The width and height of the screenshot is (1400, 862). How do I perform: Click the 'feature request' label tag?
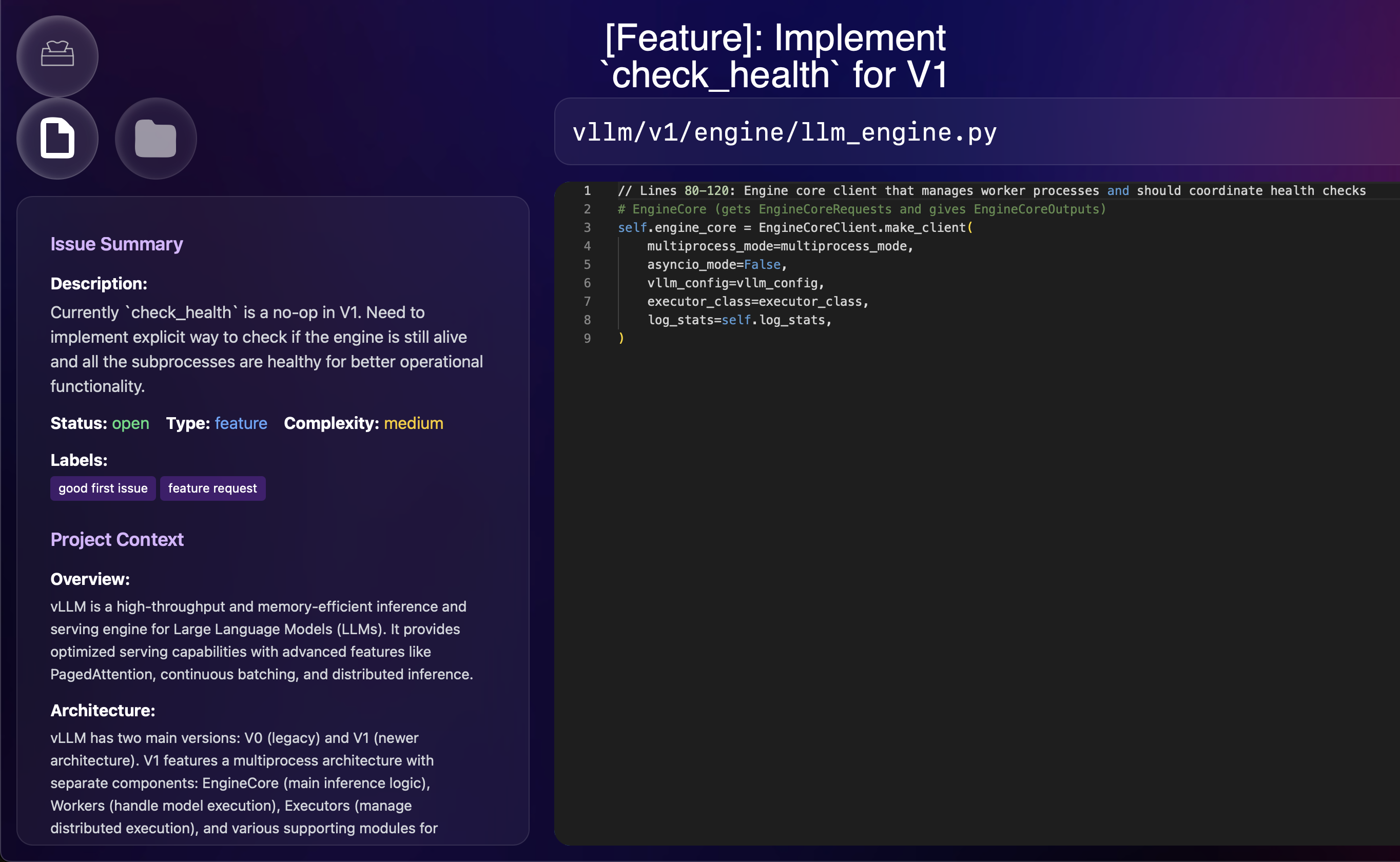pyautogui.click(x=212, y=488)
